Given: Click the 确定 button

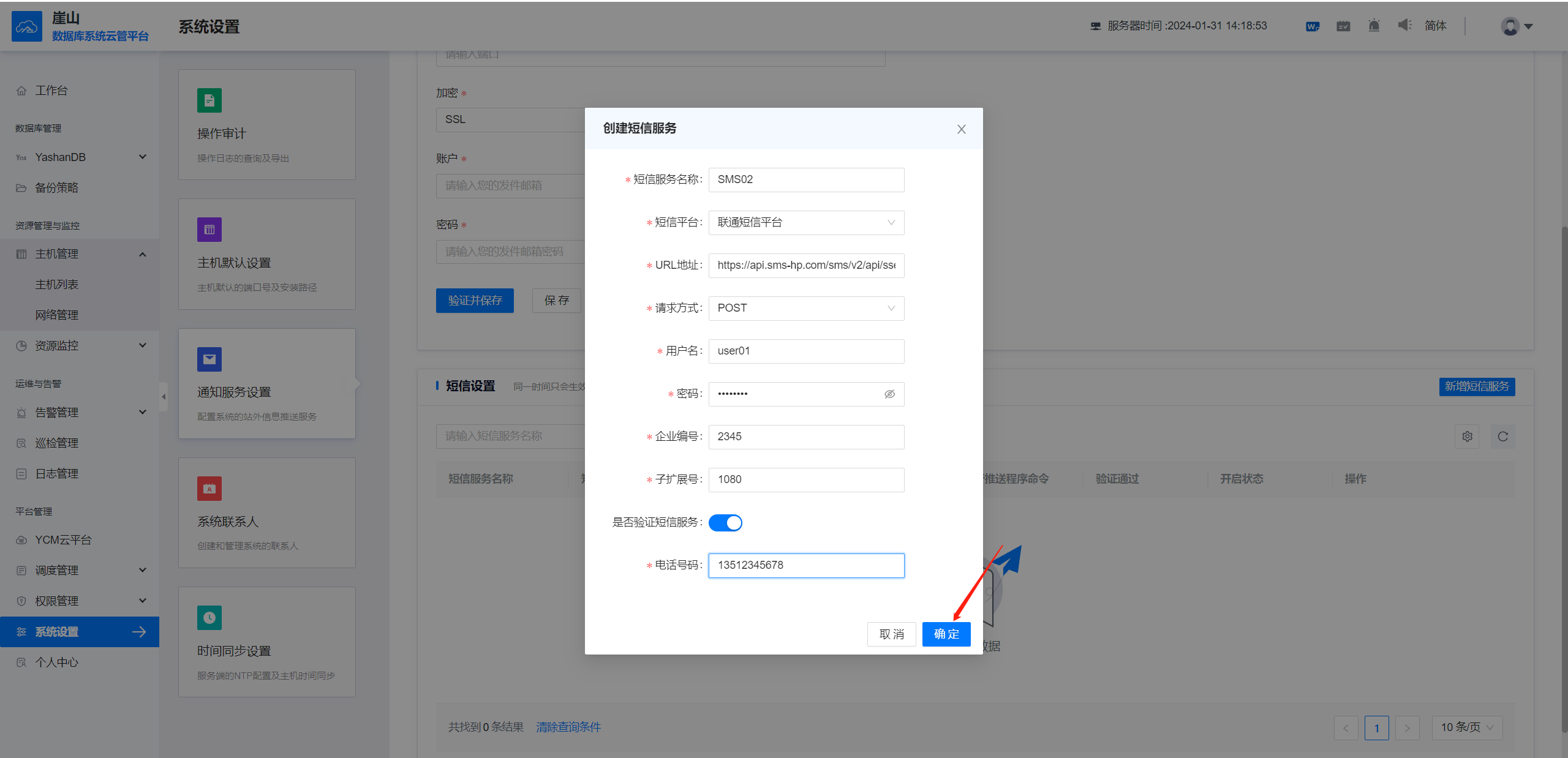Looking at the screenshot, I should pos(946,634).
